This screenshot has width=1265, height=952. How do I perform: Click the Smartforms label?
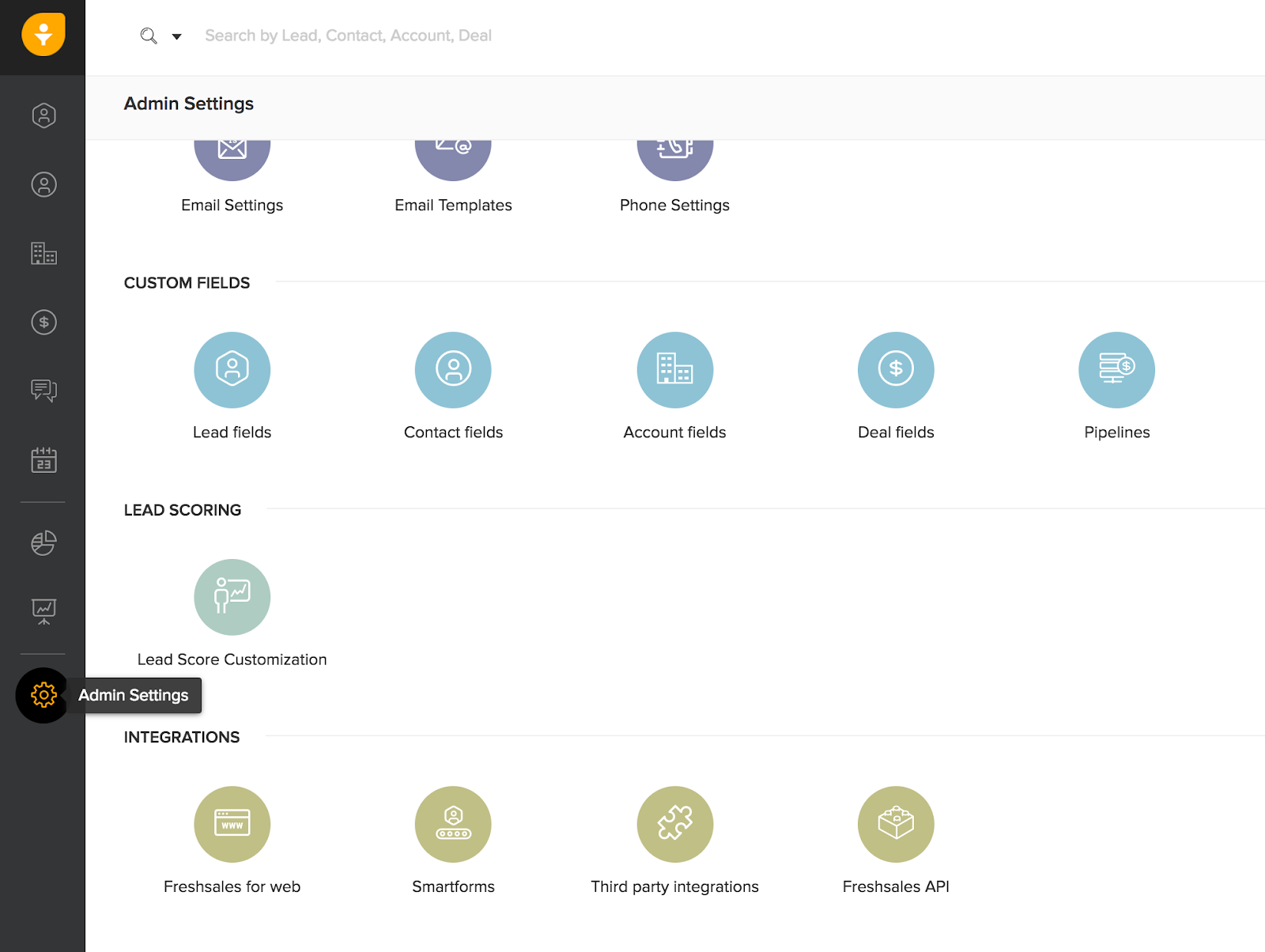[x=454, y=886]
